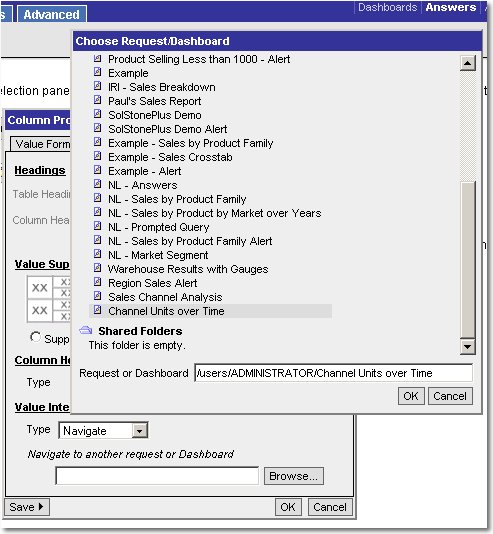Image resolution: width=493 pixels, height=534 pixels.
Task: Click the icon beside Paul's Sales Report
Action: coord(97,100)
